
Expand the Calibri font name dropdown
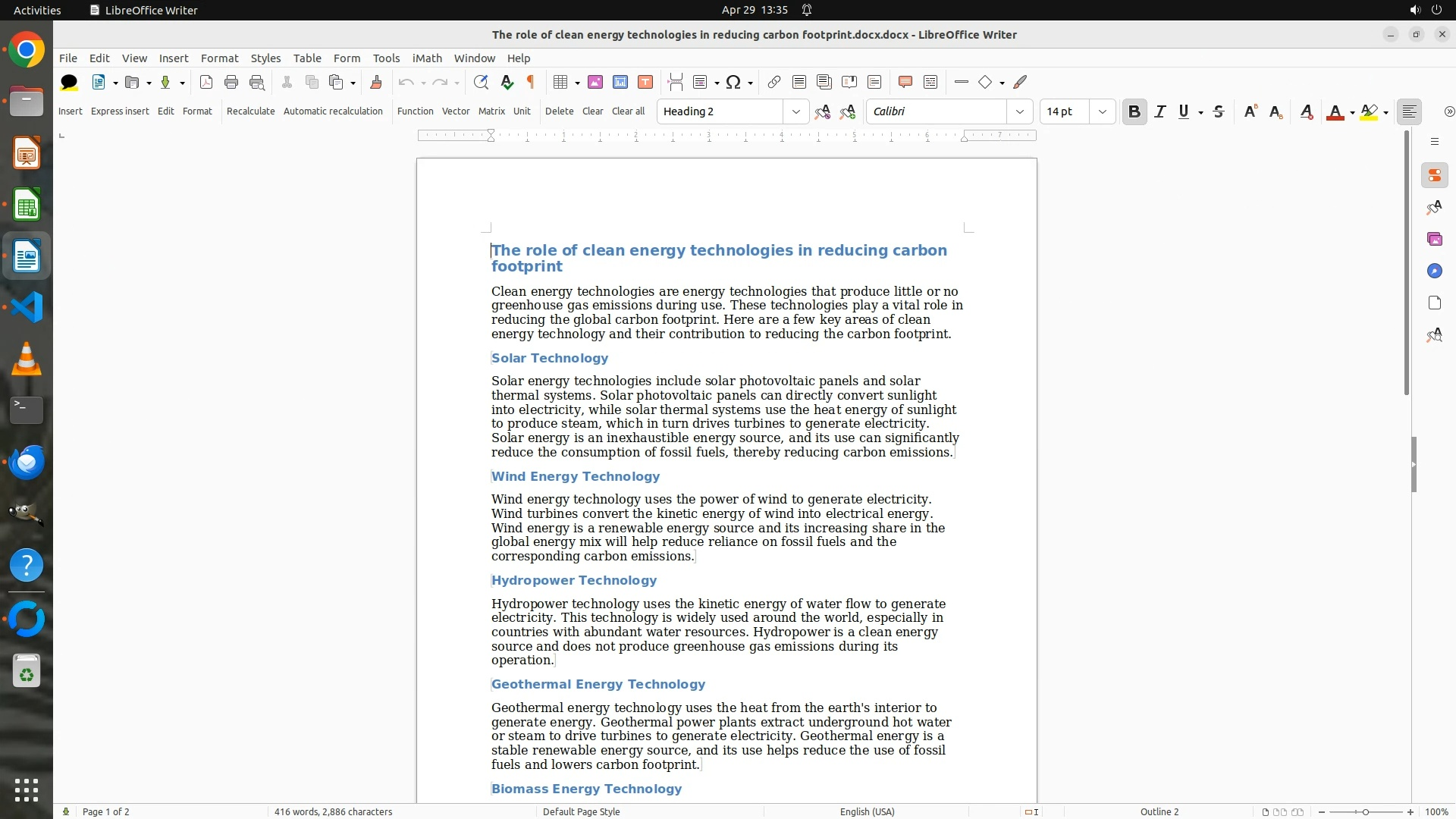tap(1019, 111)
